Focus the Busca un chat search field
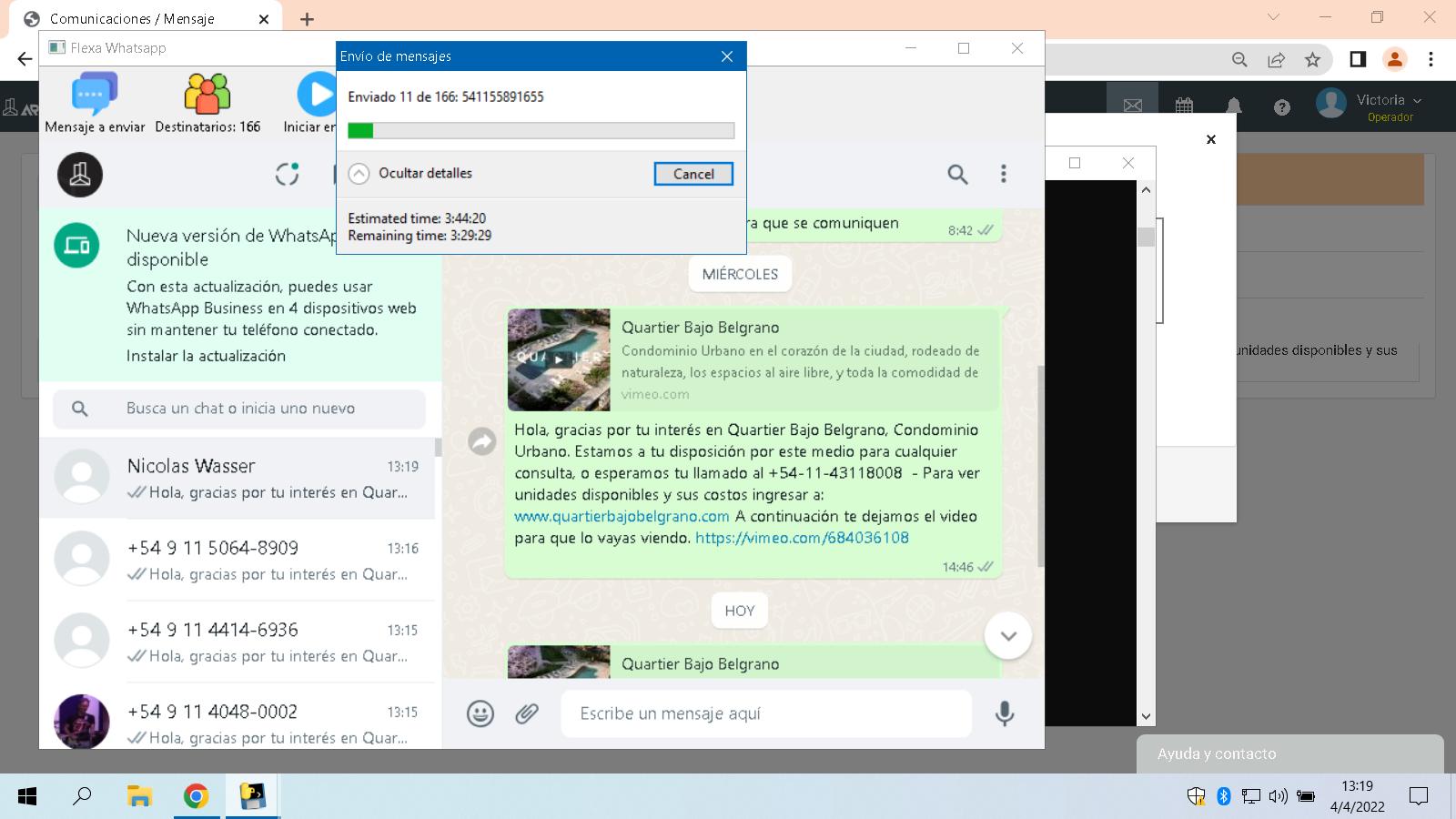 pos(239,409)
